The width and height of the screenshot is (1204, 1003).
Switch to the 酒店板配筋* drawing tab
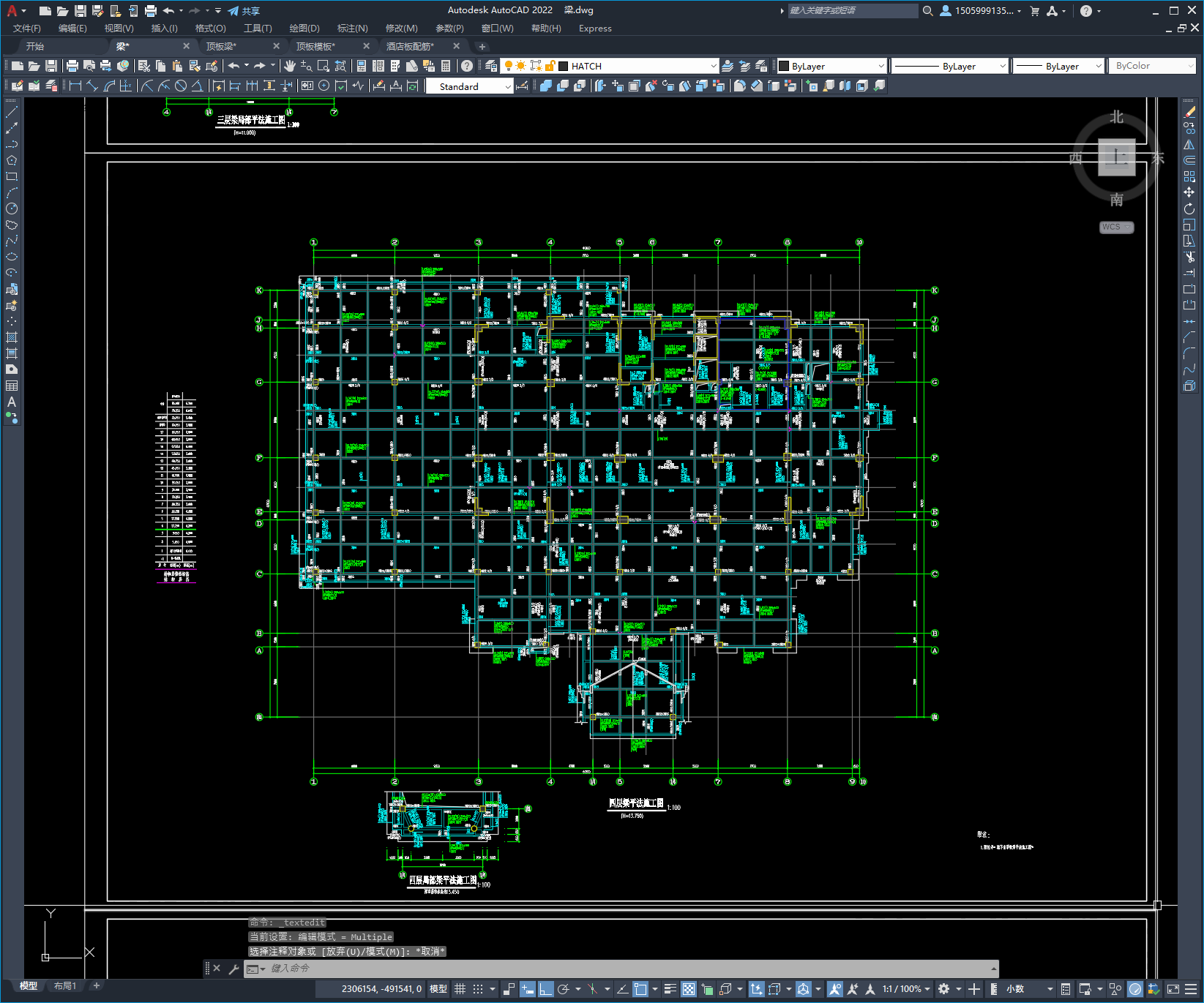[410, 46]
